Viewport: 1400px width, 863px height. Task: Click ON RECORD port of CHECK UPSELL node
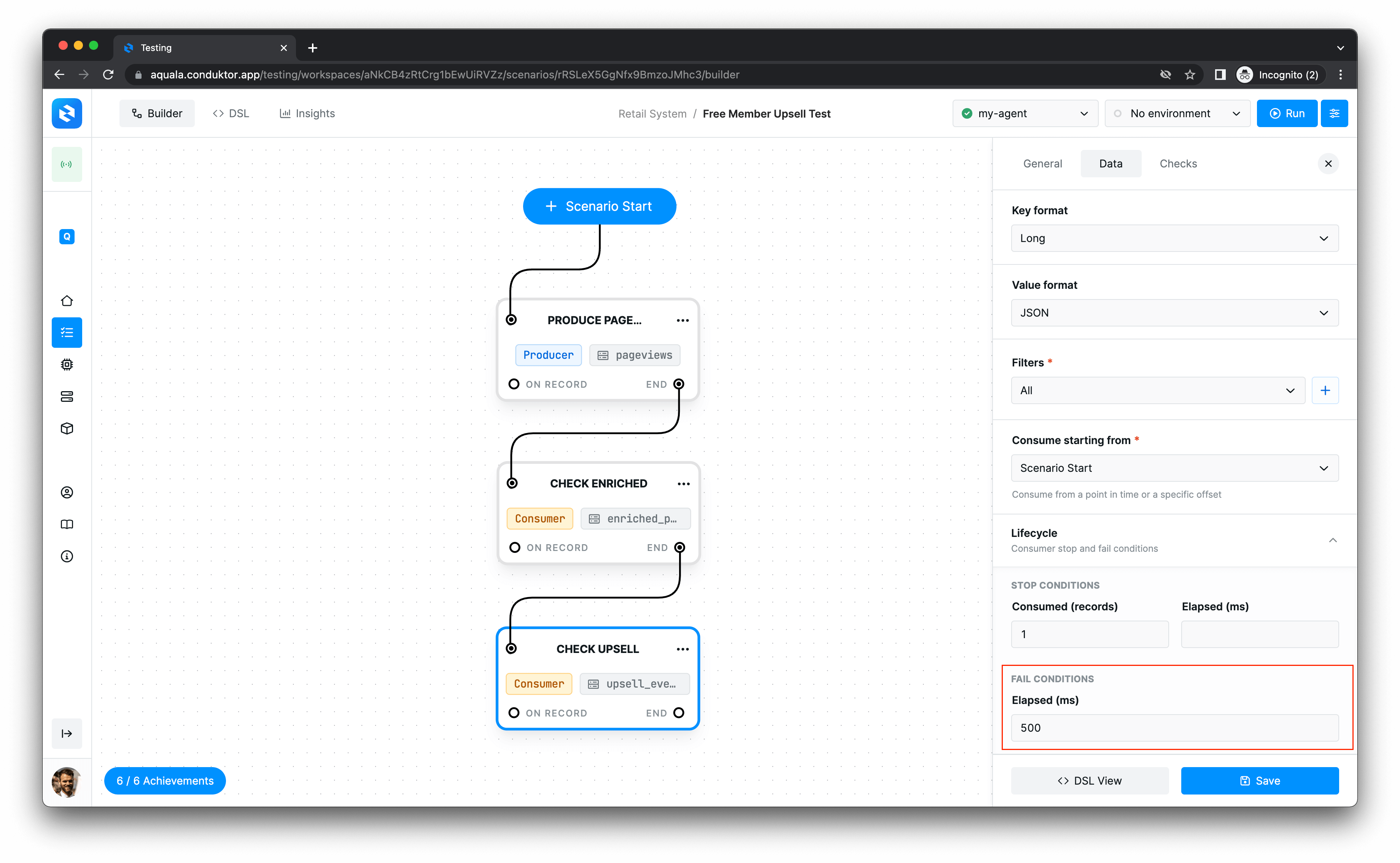[514, 713]
